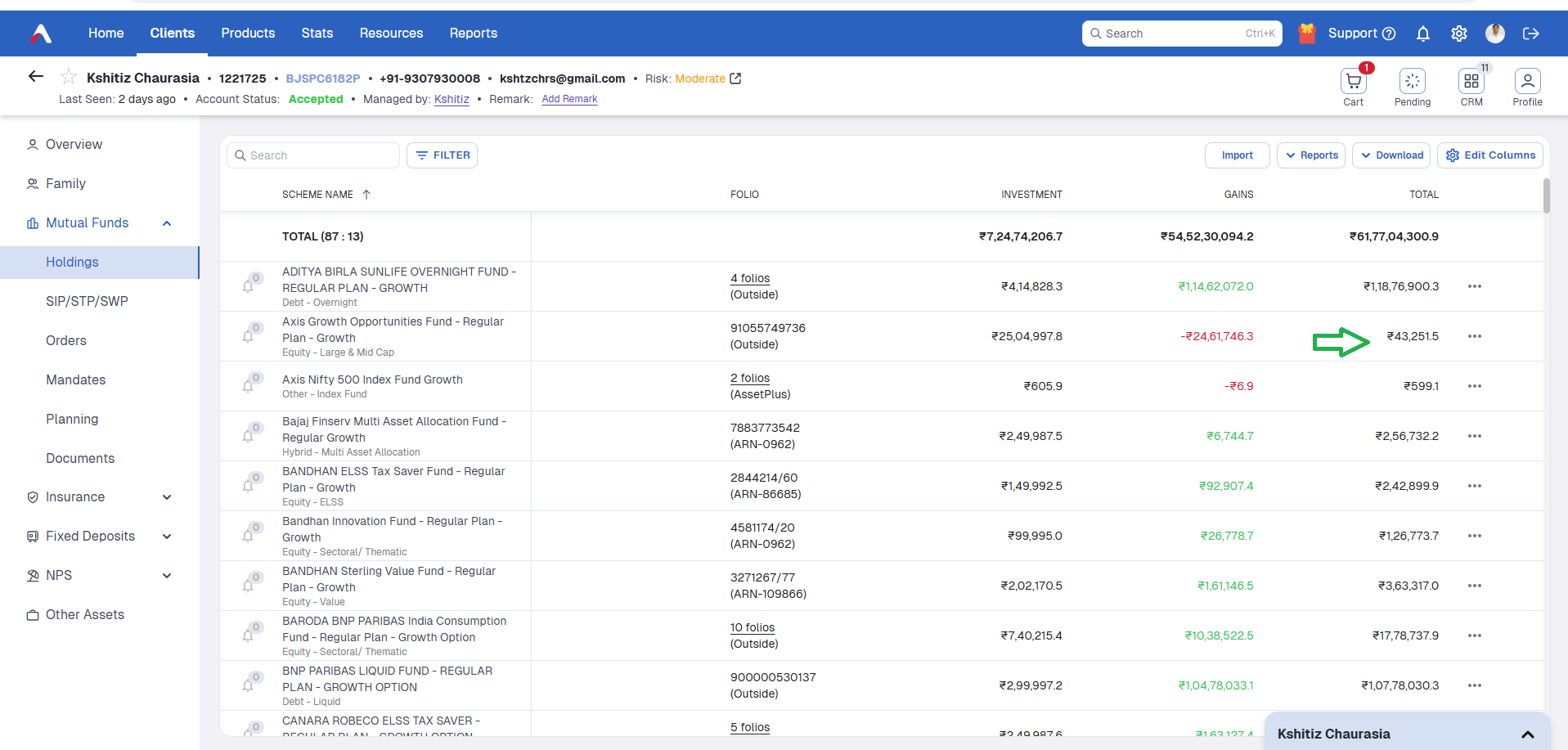This screenshot has height=750, width=1568.
Task: Open manager Kshitiz link
Action: pyautogui.click(x=452, y=99)
